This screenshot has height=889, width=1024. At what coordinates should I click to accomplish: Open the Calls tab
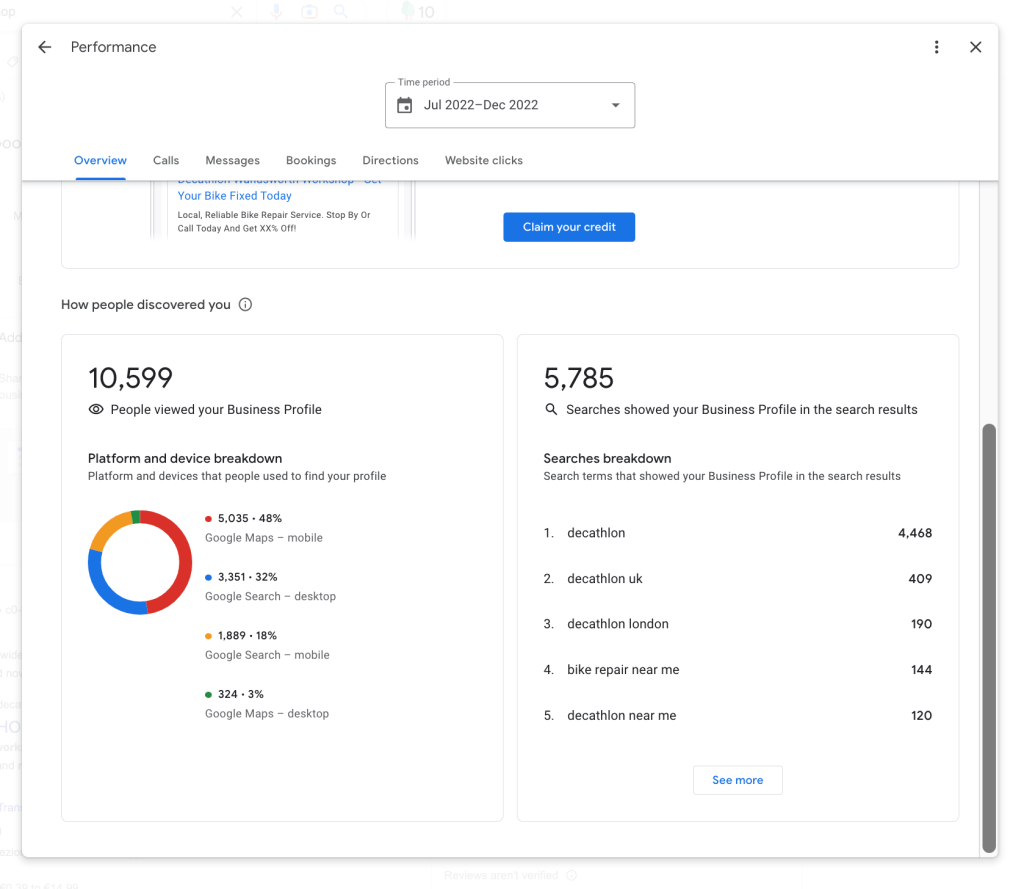(x=166, y=161)
